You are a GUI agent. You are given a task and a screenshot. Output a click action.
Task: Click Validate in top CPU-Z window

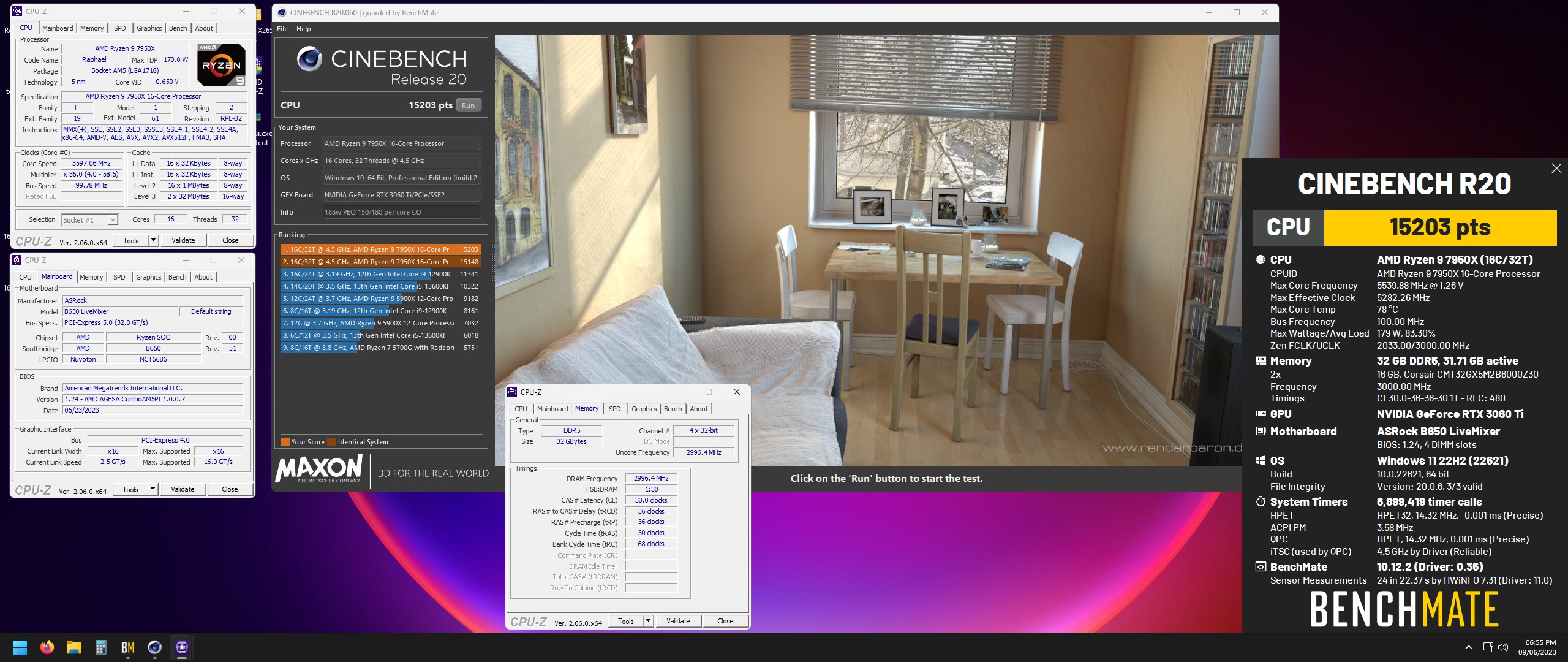tap(183, 240)
